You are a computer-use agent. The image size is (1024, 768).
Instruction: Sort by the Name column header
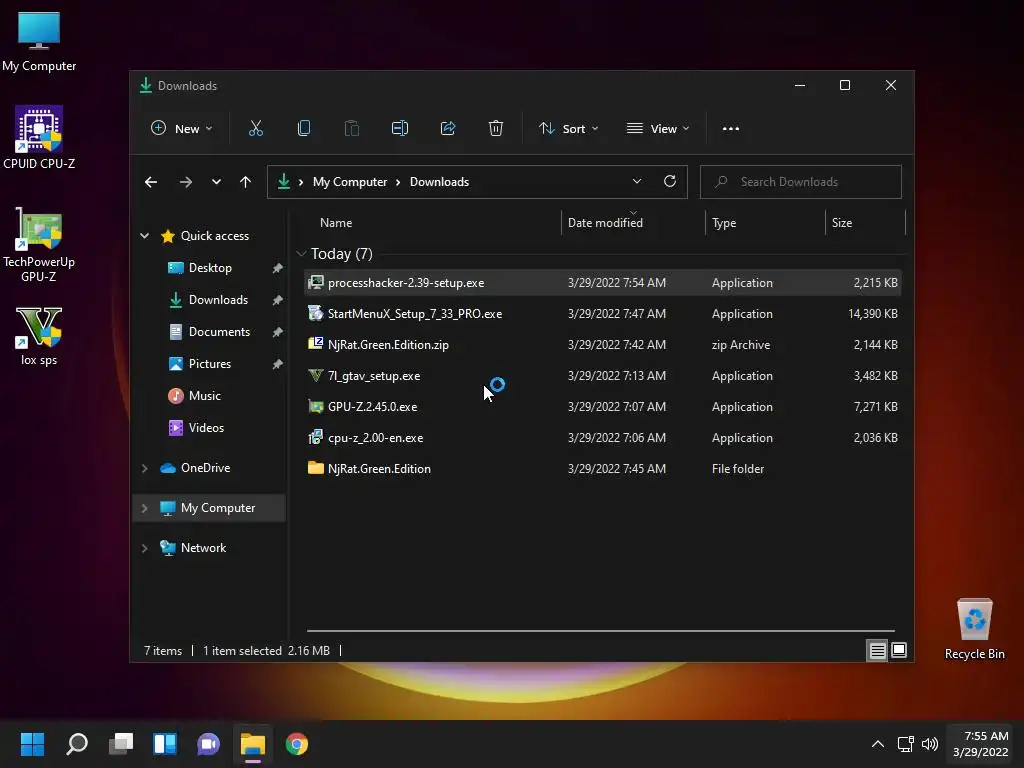[336, 223]
